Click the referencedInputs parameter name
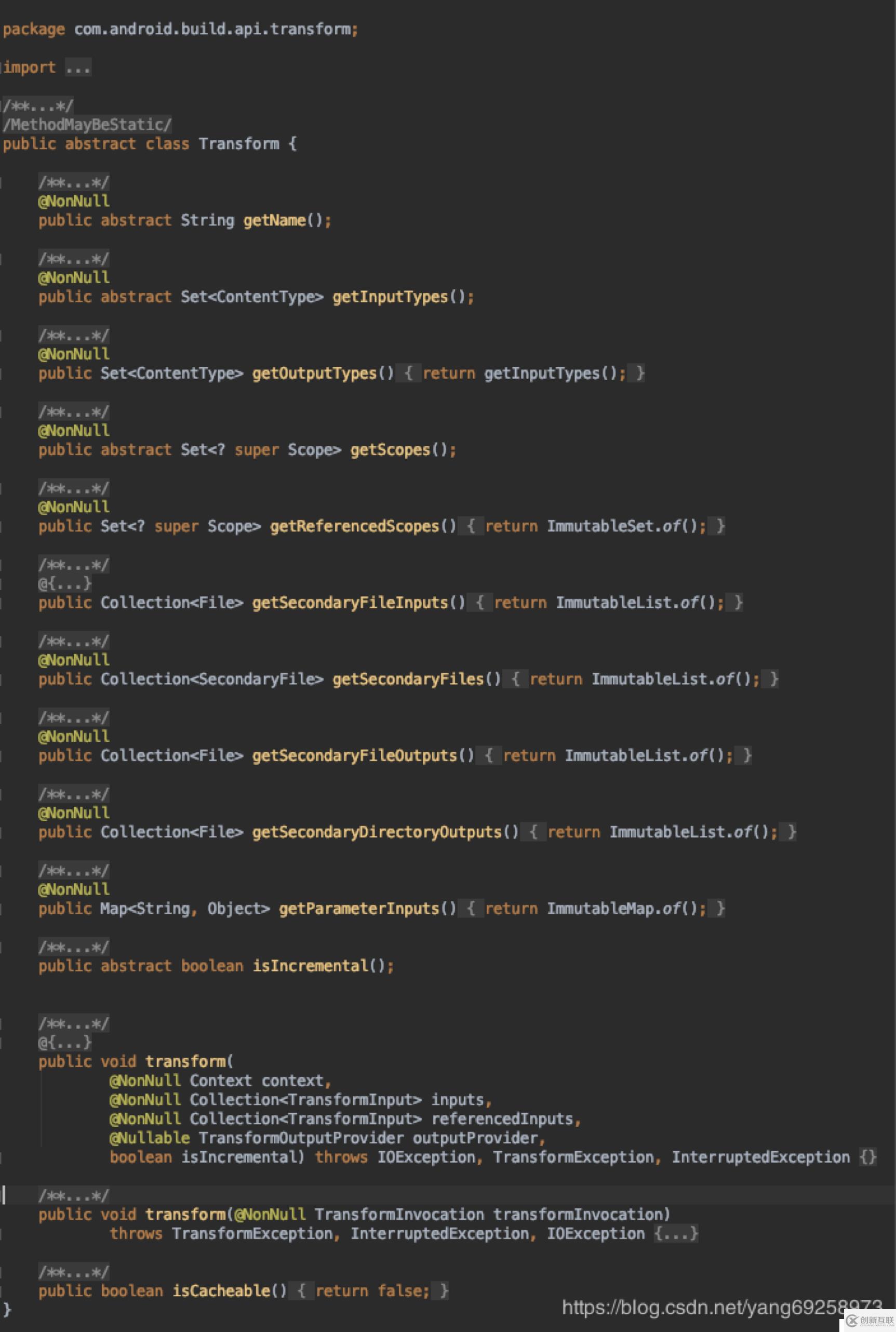This screenshot has height=1332, width=896. pos(502,1119)
